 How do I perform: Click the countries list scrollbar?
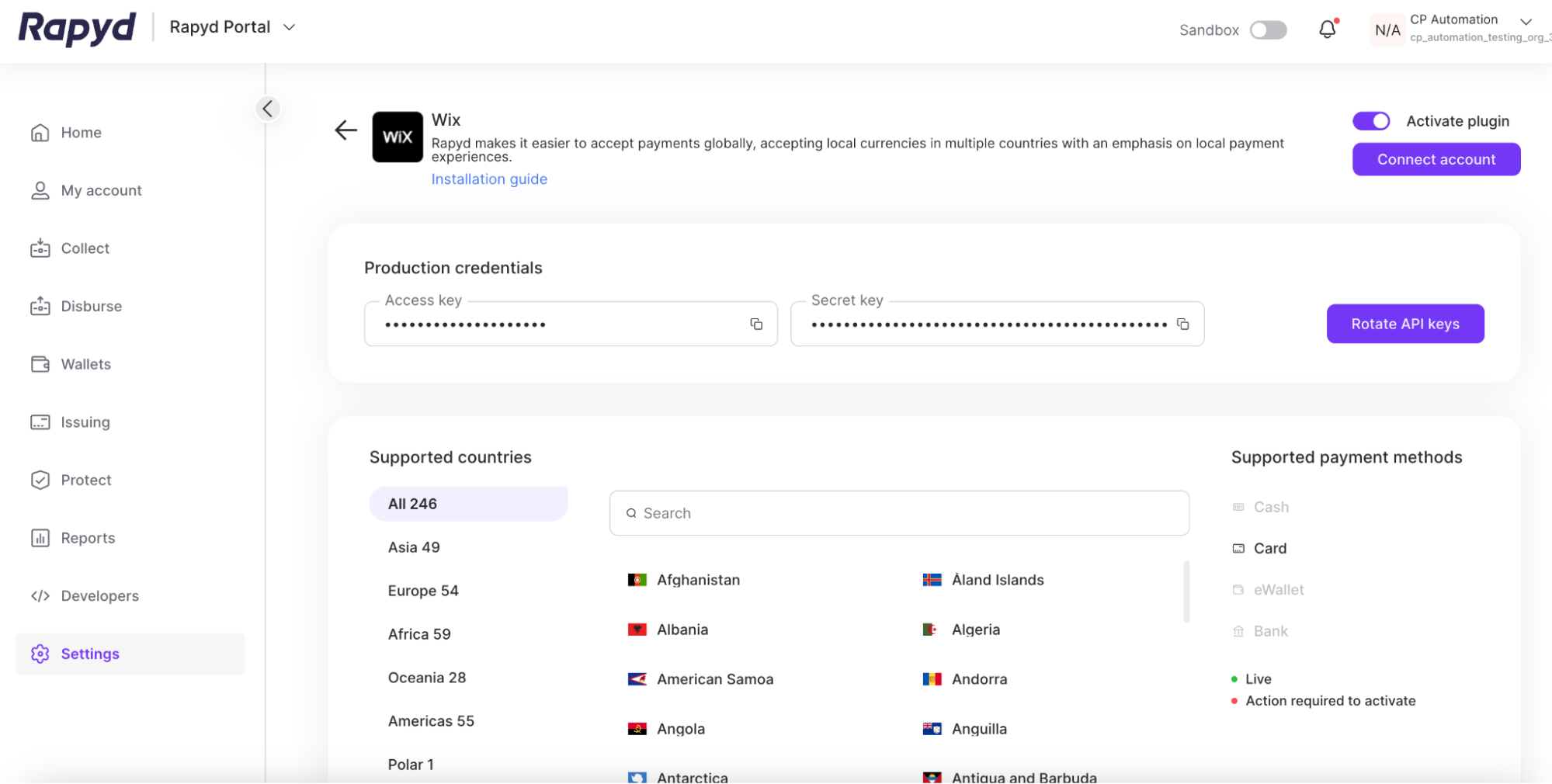pyautogui.click(x=1186, y=591)
